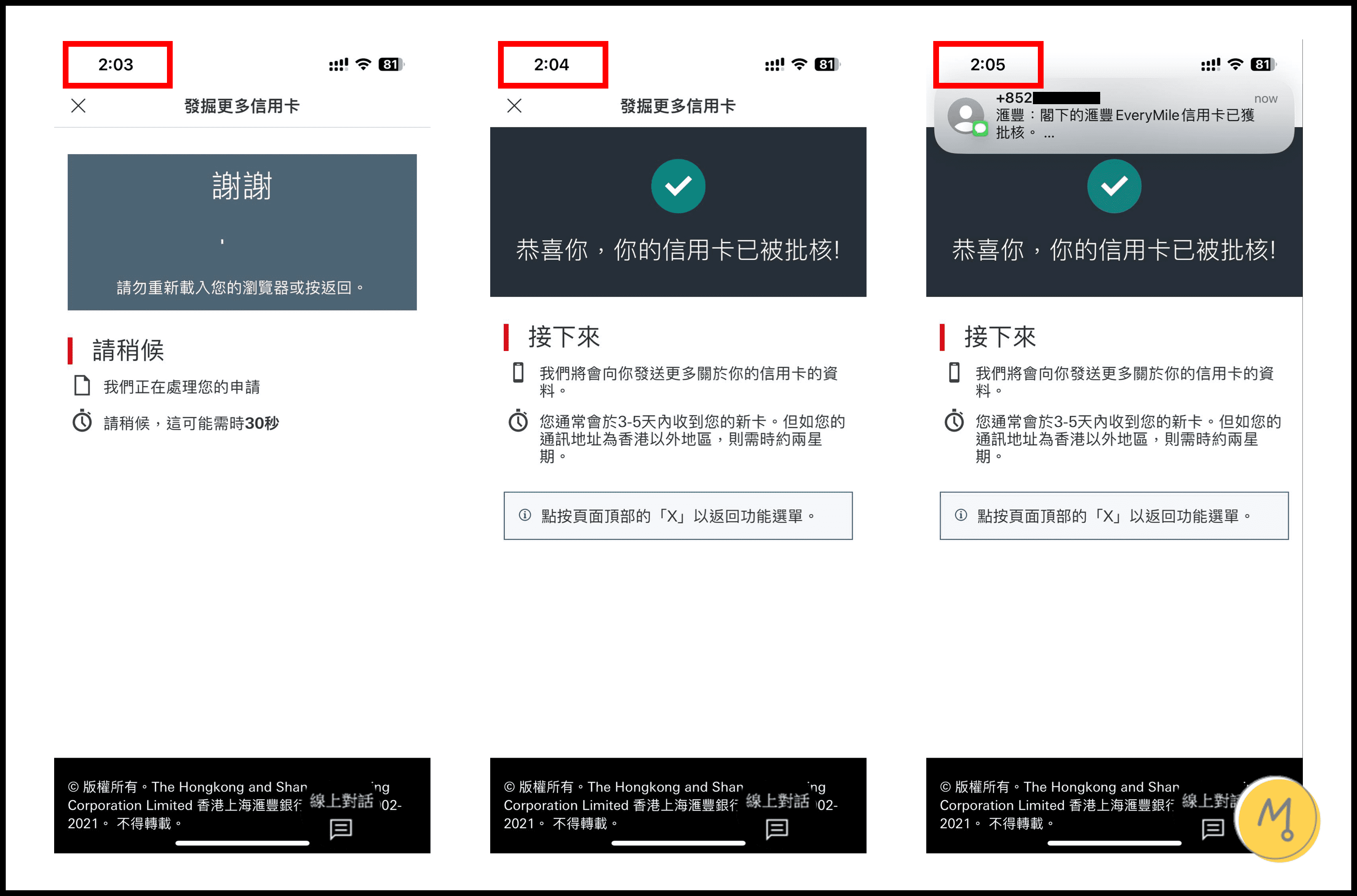
Task: Click the 3-5天內收到新卡 paragraph on the 2:04 screen
Action: tap(692, 439)
